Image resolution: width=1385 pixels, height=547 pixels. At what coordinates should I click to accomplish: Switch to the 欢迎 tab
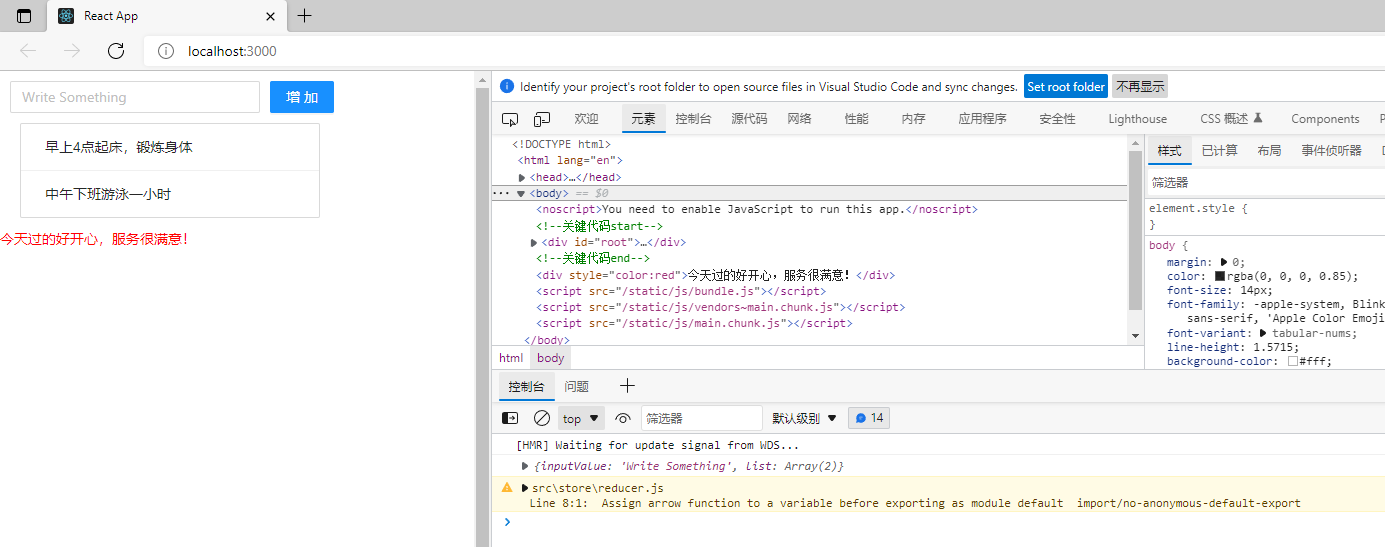click(586, 119)
